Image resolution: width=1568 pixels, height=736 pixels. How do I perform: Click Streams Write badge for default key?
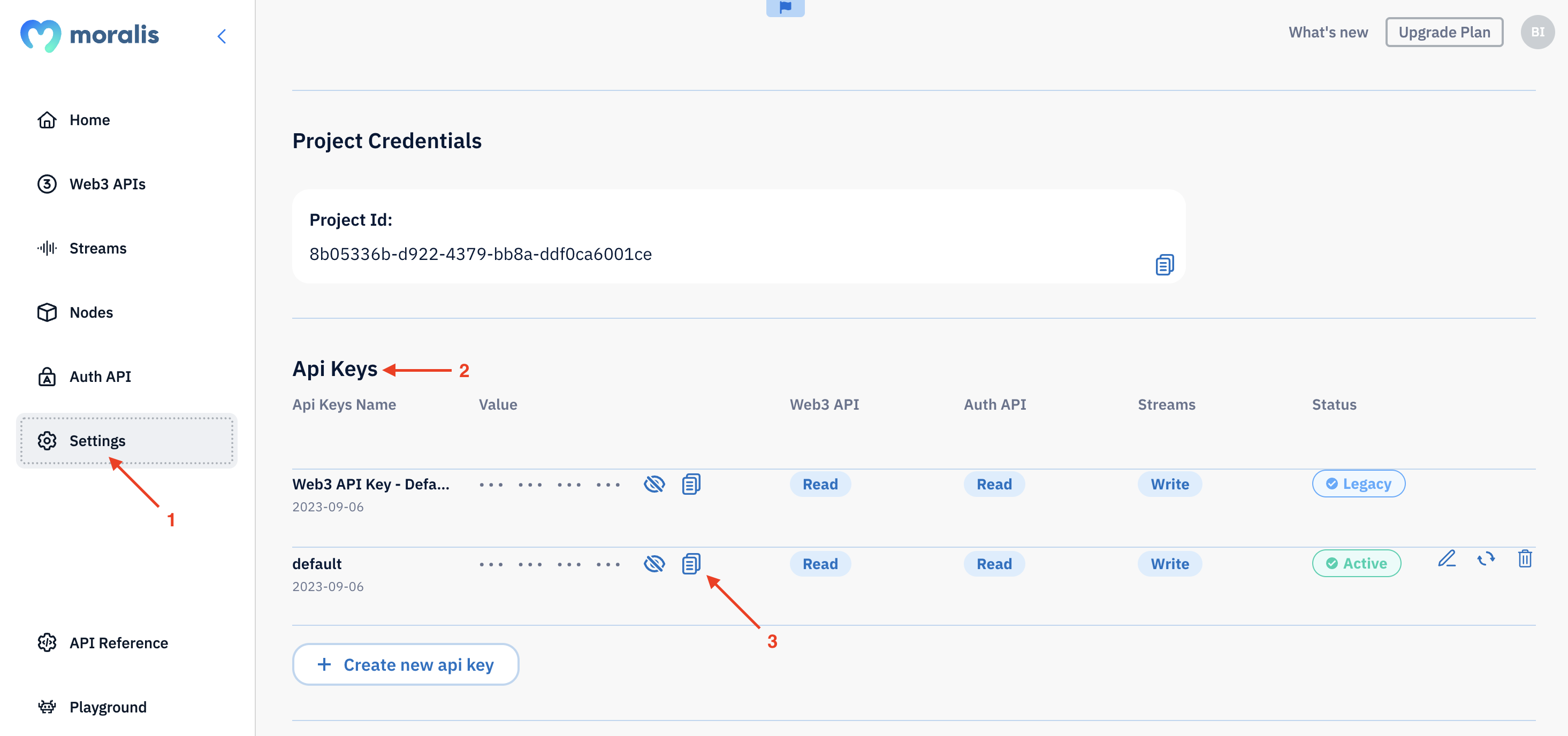(1169, 564)
